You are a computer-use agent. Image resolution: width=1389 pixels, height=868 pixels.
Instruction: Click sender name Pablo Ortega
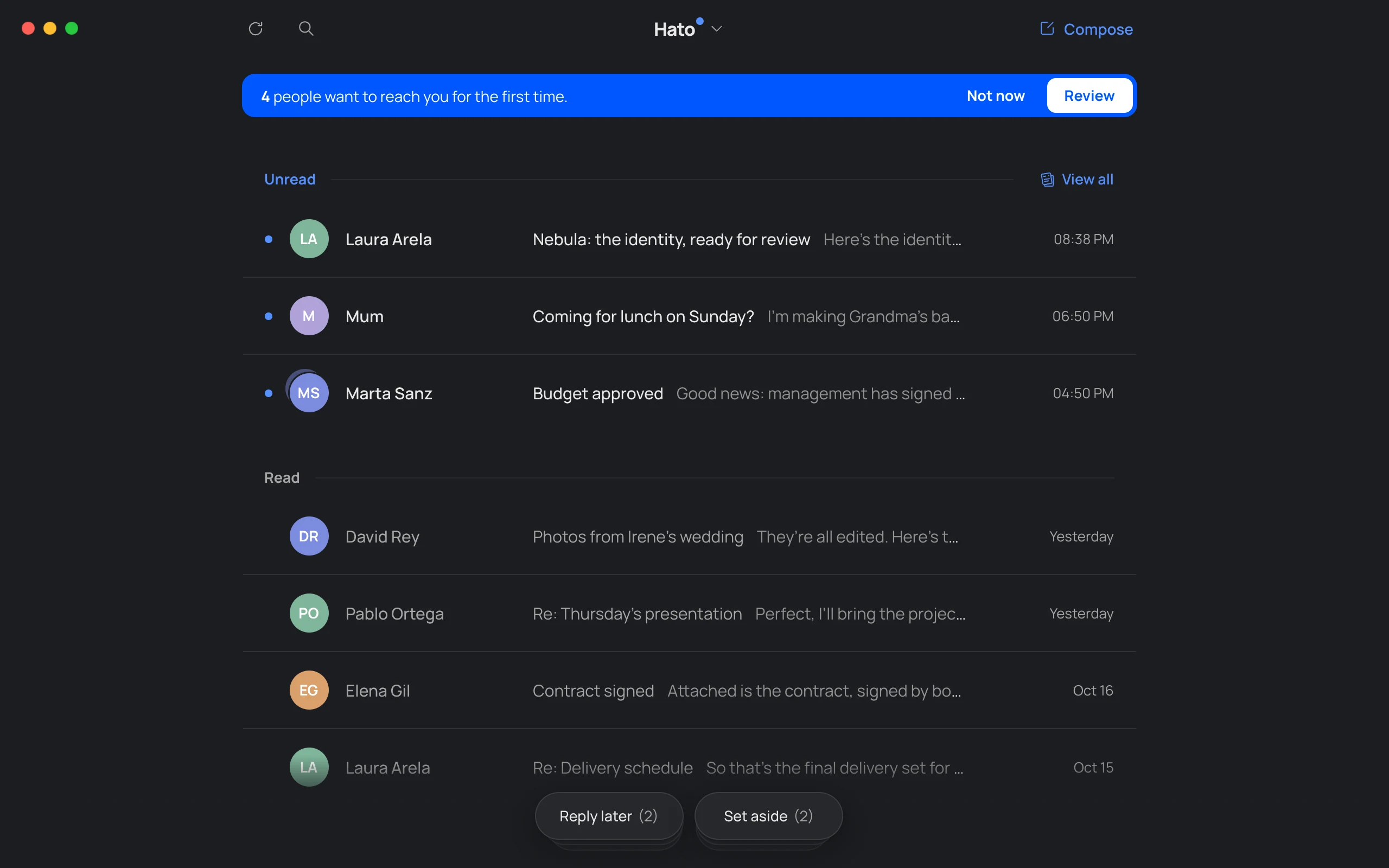pyautogui.click(x=394, y=614)
